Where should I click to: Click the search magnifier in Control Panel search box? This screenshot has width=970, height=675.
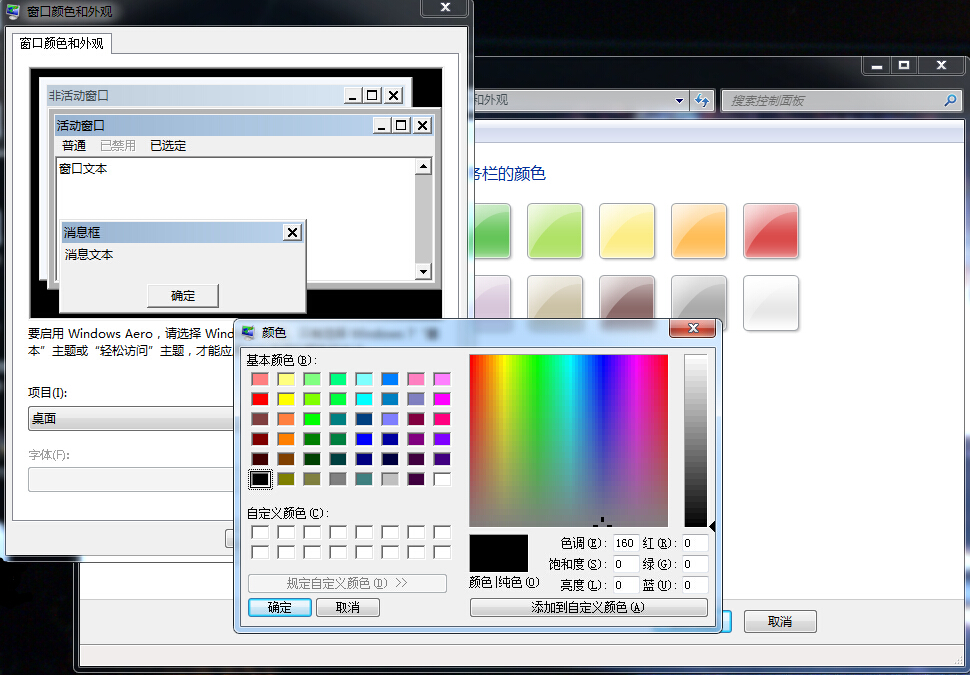tap(948, 100)
